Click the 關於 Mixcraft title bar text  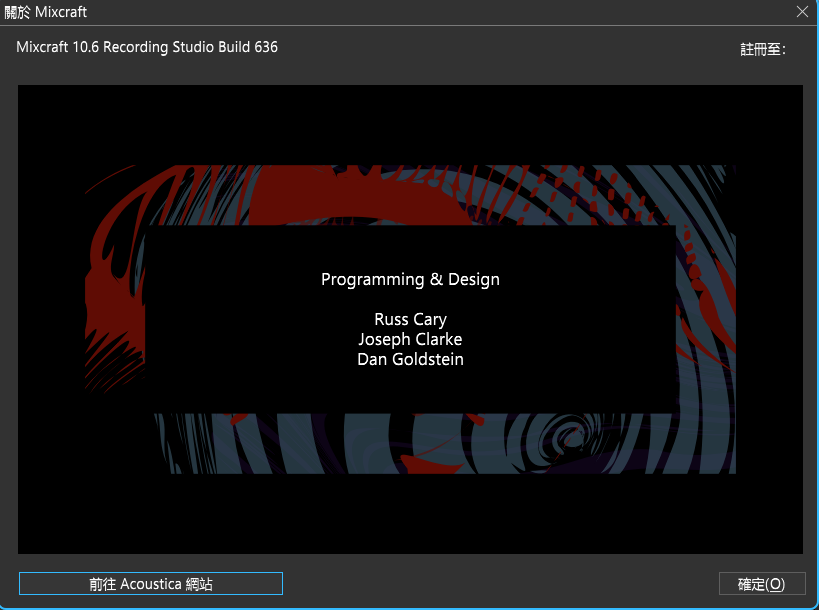(44, 12)
